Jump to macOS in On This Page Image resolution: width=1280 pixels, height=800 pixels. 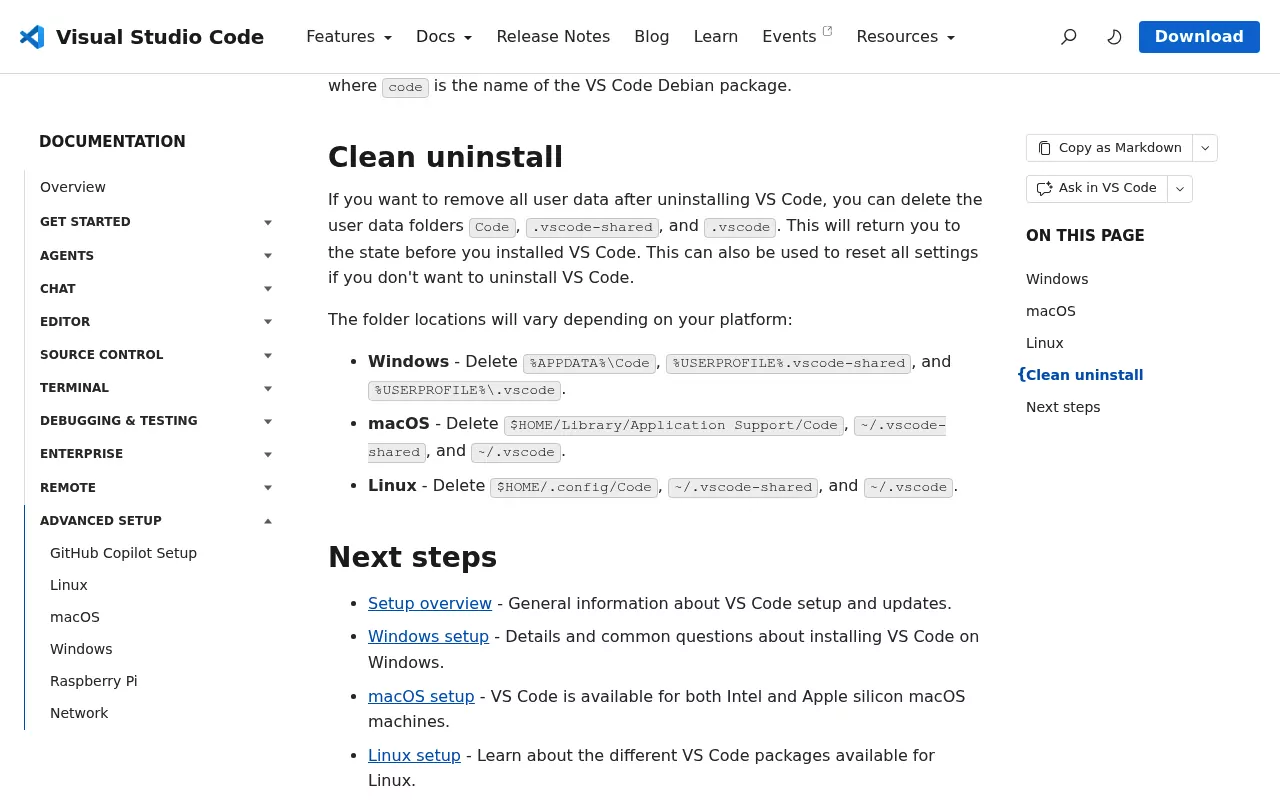pos(1051,311)
